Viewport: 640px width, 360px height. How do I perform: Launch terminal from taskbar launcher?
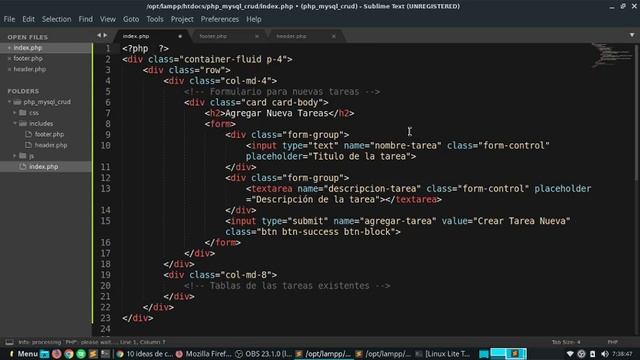[x=105, y=354]
